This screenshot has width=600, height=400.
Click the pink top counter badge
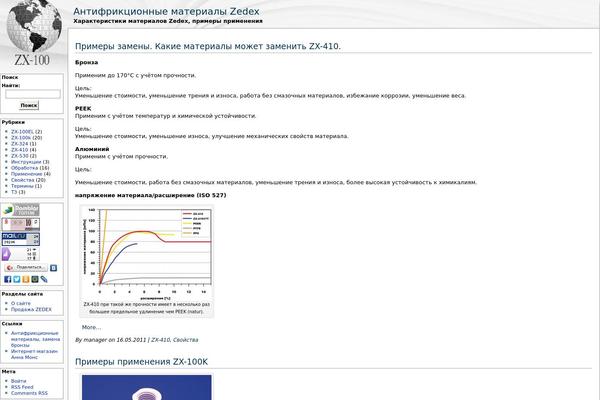pyautogui.click(x=21, y=224)
